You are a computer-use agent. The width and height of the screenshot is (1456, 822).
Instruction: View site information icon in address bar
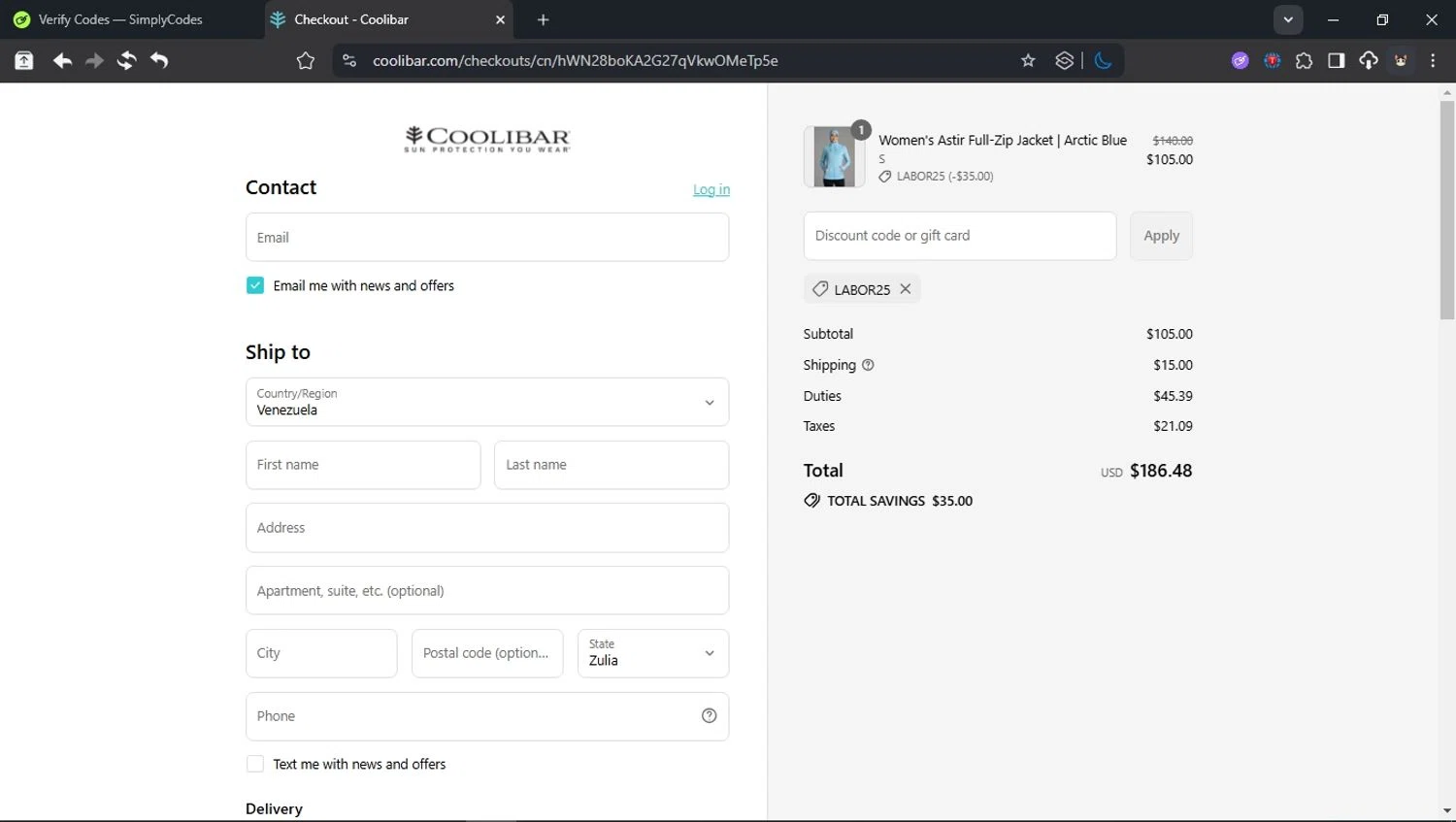tap(349, 60)
